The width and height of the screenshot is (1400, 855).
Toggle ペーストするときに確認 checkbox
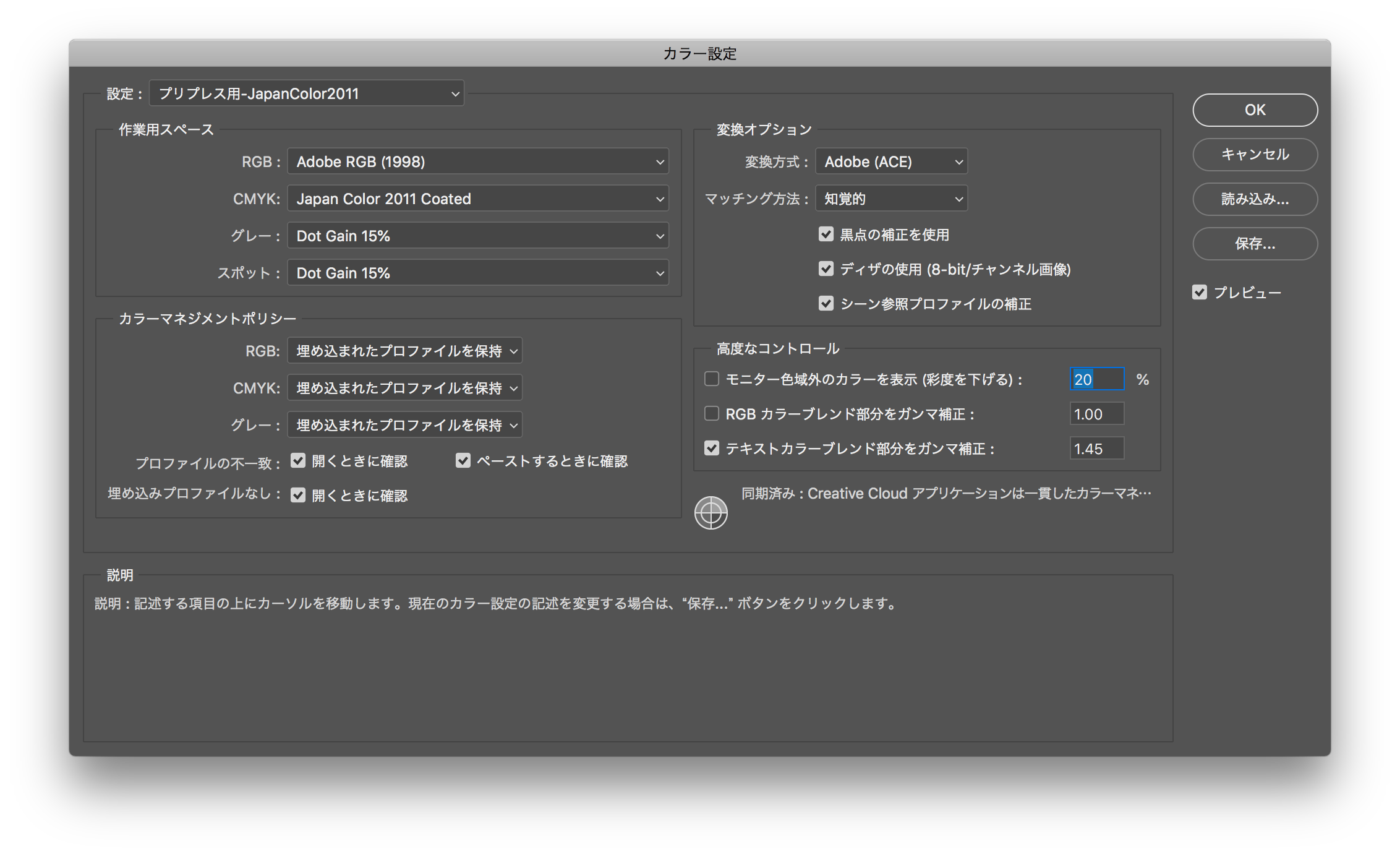point(463,460)
